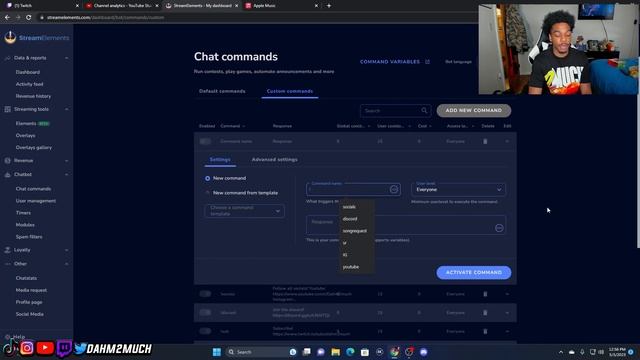
Task: Select the New command radio button
Action: click(208, 178)
